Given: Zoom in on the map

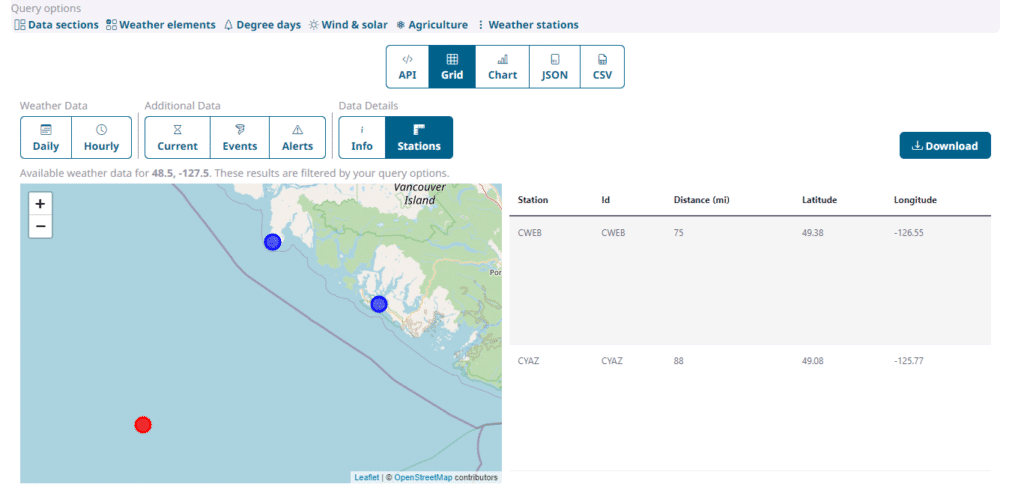Looking at the screenshot, I should point(40,204).
